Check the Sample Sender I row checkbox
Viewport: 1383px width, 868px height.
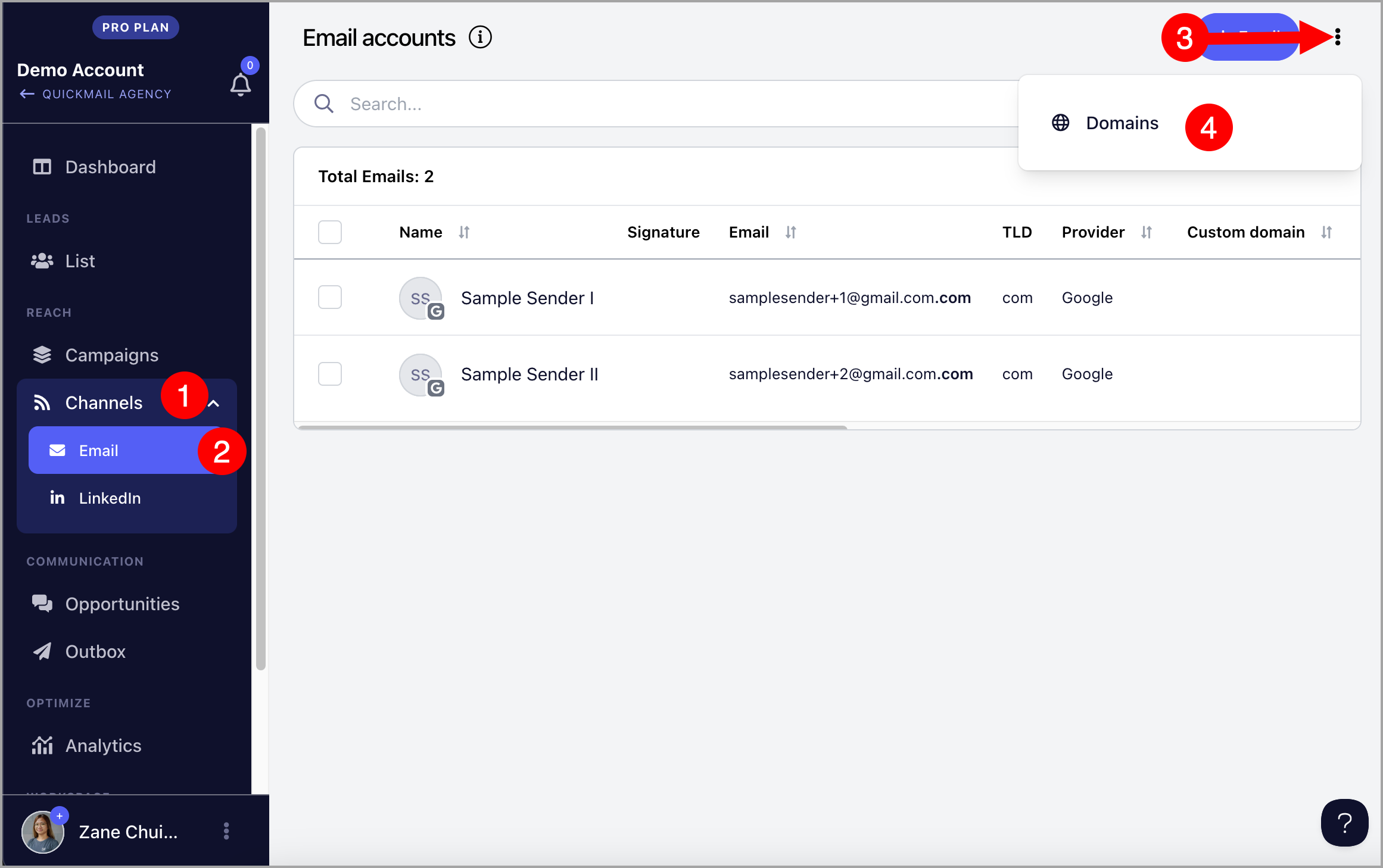[x=330, y=297]
